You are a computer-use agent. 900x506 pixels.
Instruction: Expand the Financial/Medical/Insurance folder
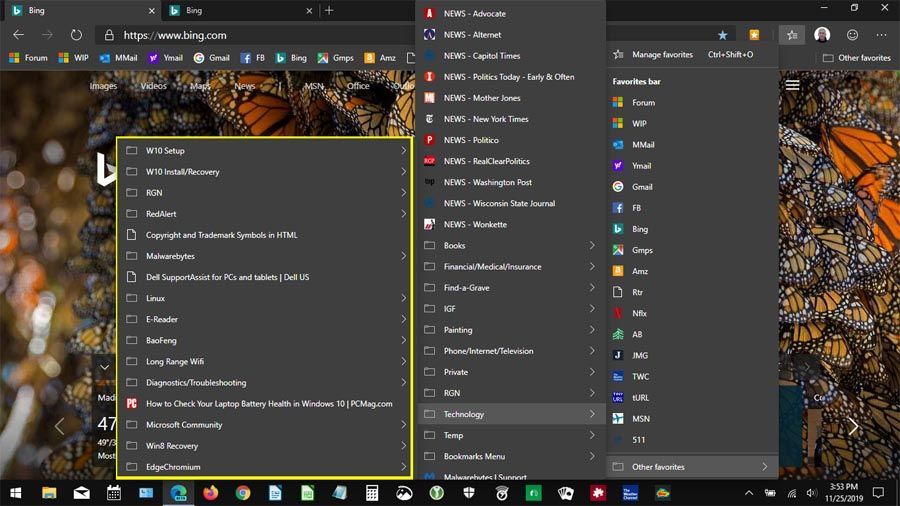pos(511,267)
